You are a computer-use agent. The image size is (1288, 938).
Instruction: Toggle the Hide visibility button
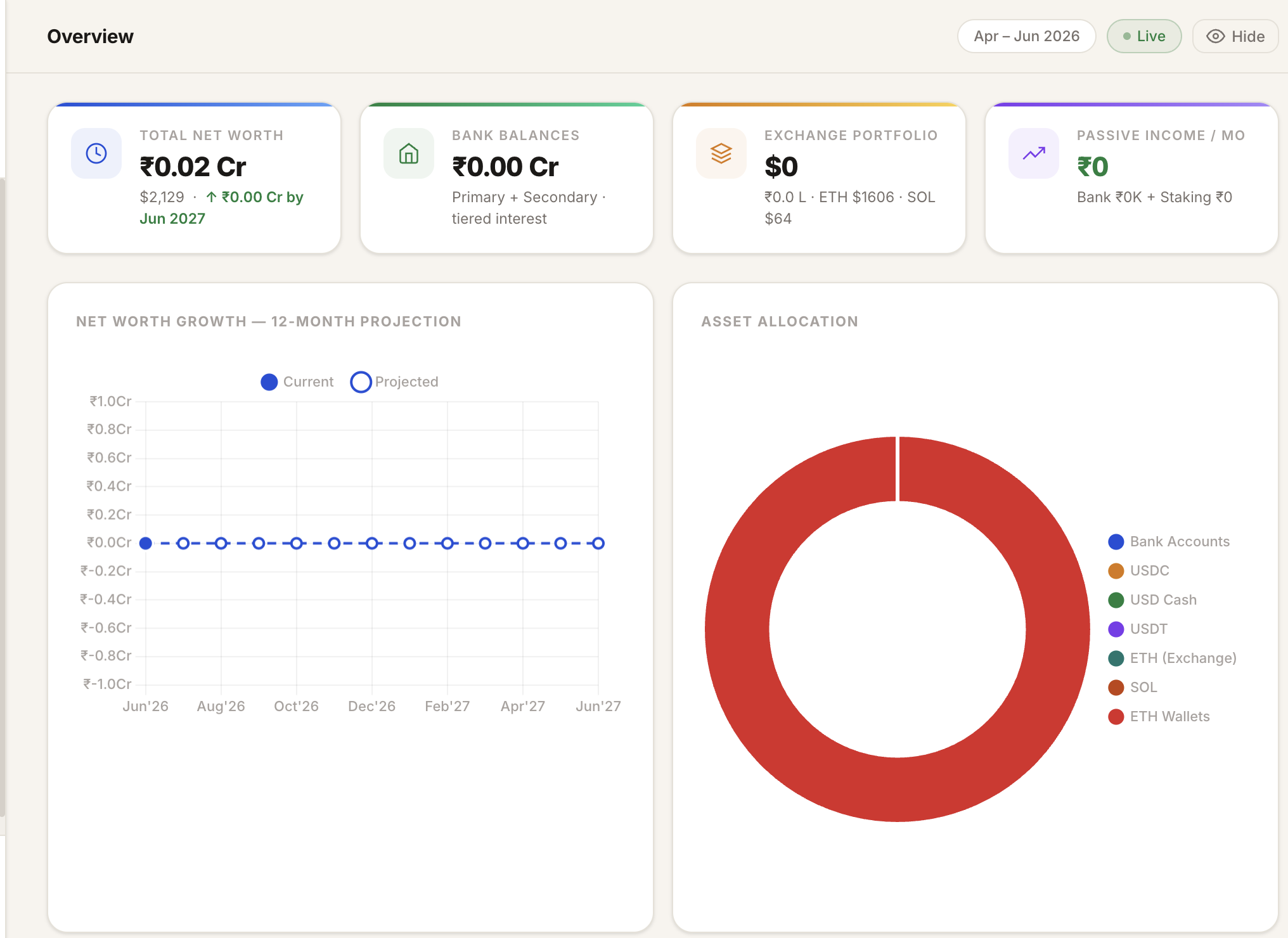pos(1235,36)
